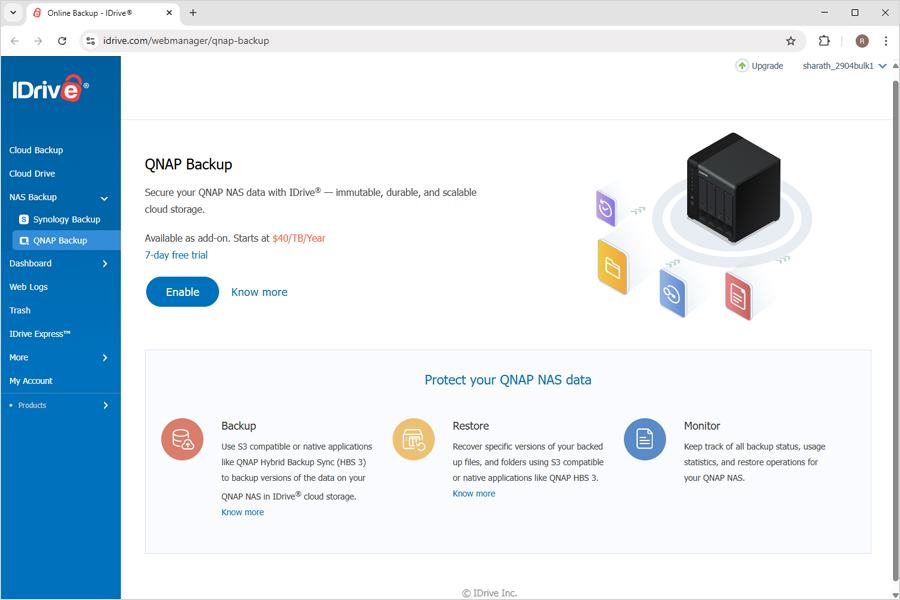This screenshot has height=600, width=900.
Task: Go forward in browser history
Action: pos(38,41)
